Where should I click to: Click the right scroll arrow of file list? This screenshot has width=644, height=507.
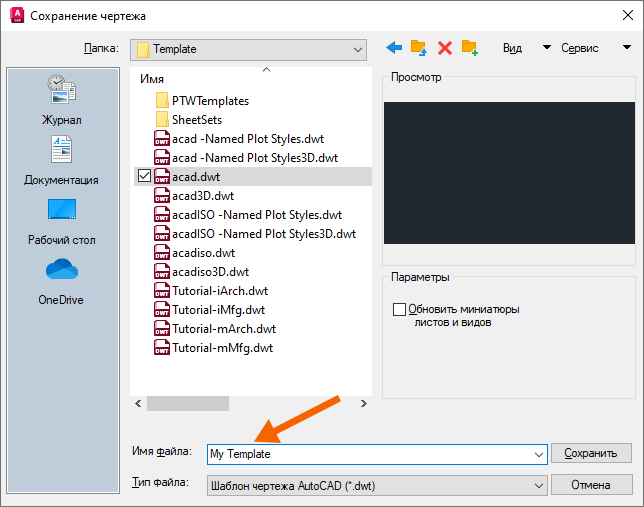(x=363, y=403)
